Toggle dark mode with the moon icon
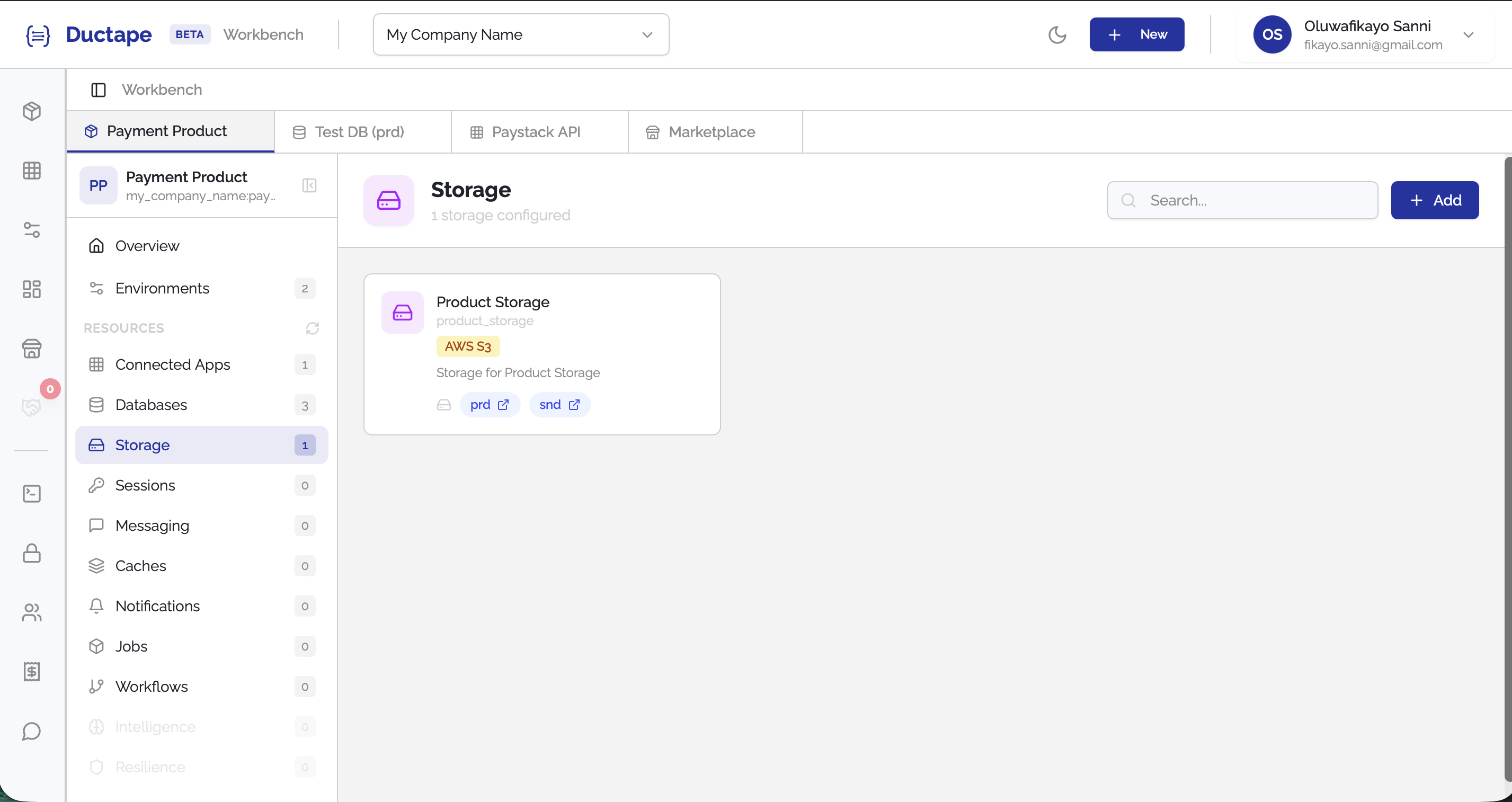The height and width of the screenshot is (802, 1512). (x=1057, y=34)
